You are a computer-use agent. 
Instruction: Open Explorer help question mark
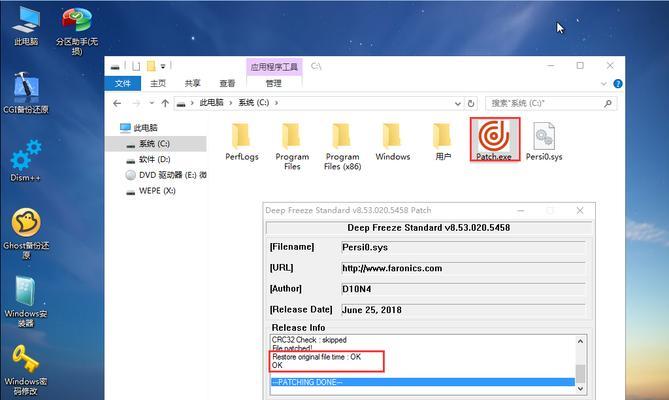click(618, 84)
